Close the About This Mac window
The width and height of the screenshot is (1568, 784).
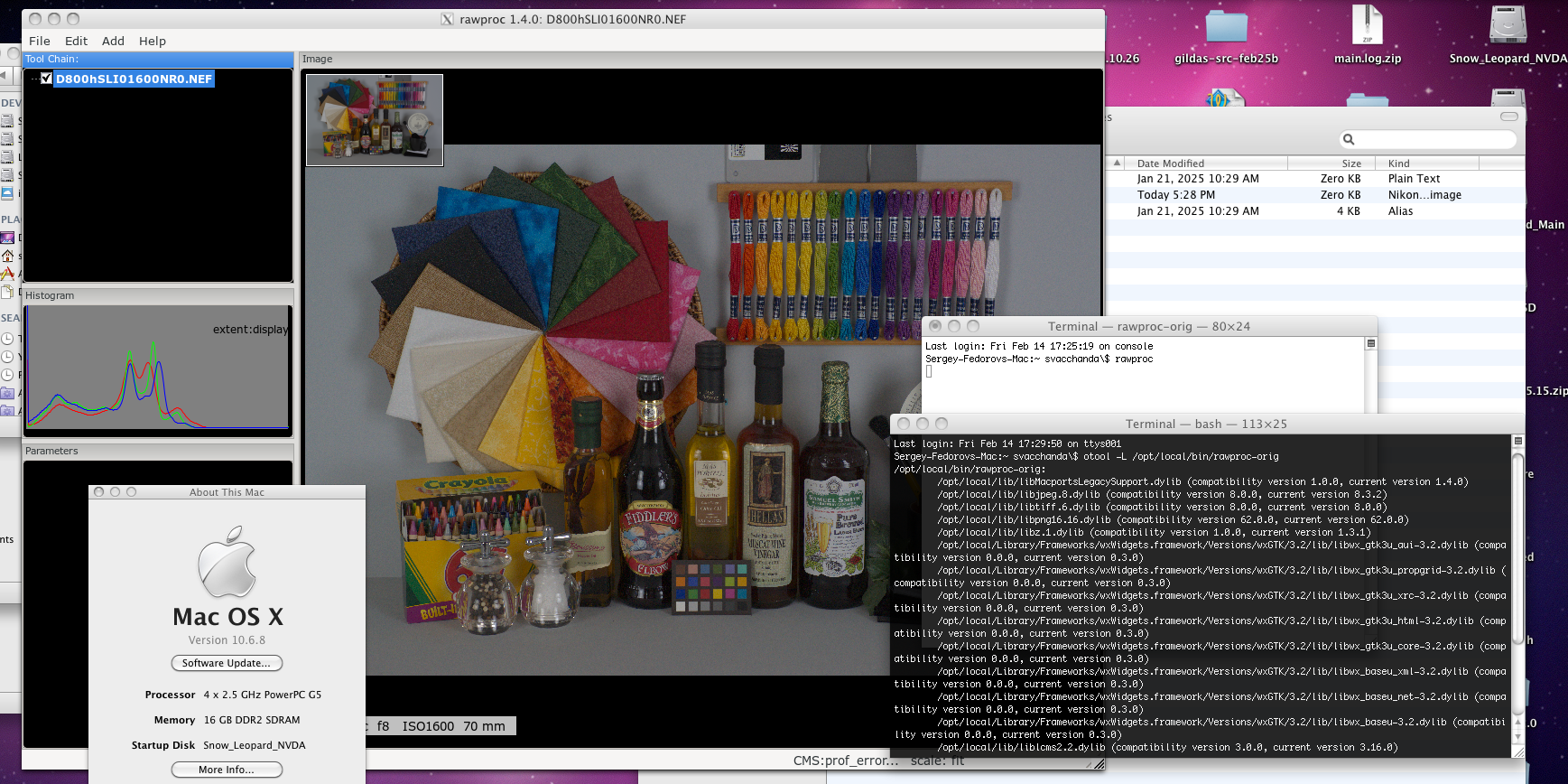point(99,492)
